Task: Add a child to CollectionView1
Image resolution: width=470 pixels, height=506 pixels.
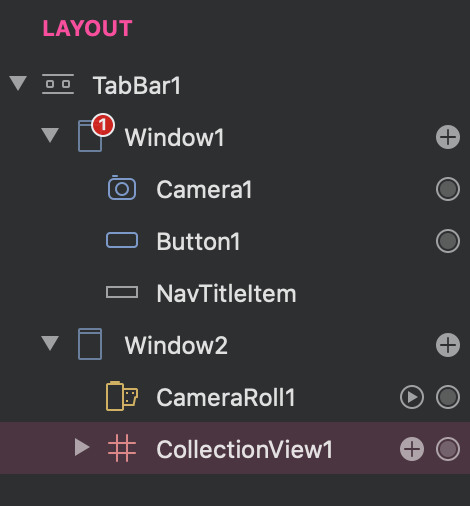Action: (x=412, y=449)
